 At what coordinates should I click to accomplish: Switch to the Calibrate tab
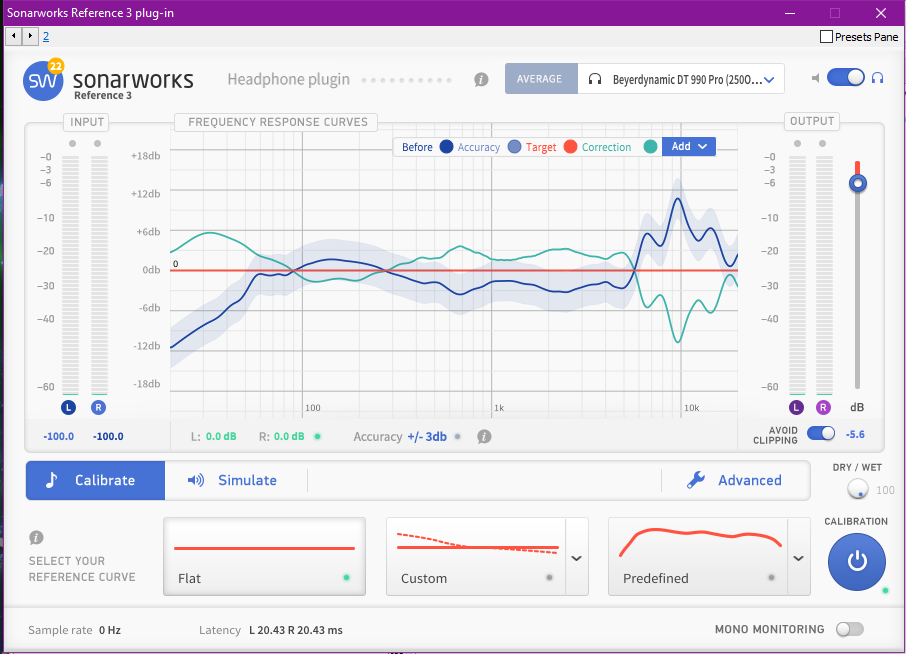(95, 480)
